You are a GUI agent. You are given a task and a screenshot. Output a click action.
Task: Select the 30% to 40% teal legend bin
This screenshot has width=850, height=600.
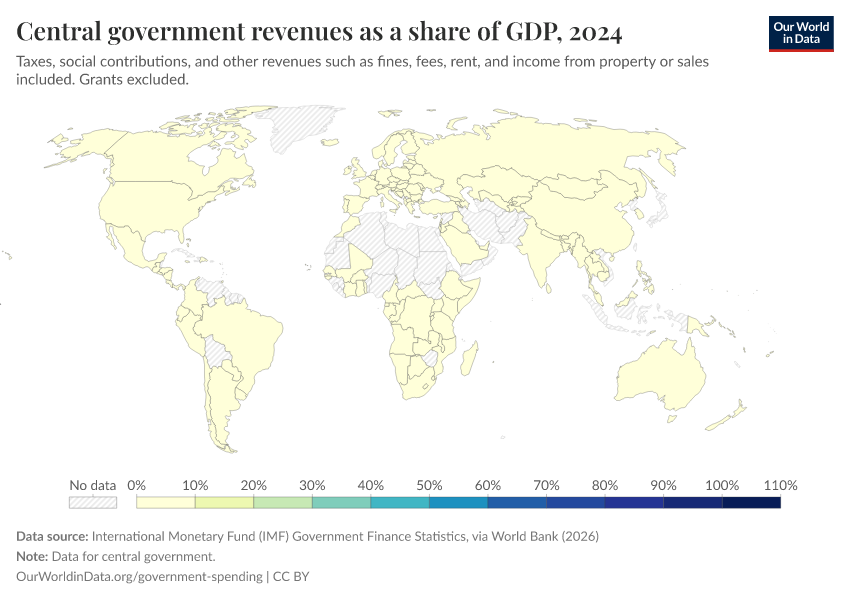[x=341, y=502]
